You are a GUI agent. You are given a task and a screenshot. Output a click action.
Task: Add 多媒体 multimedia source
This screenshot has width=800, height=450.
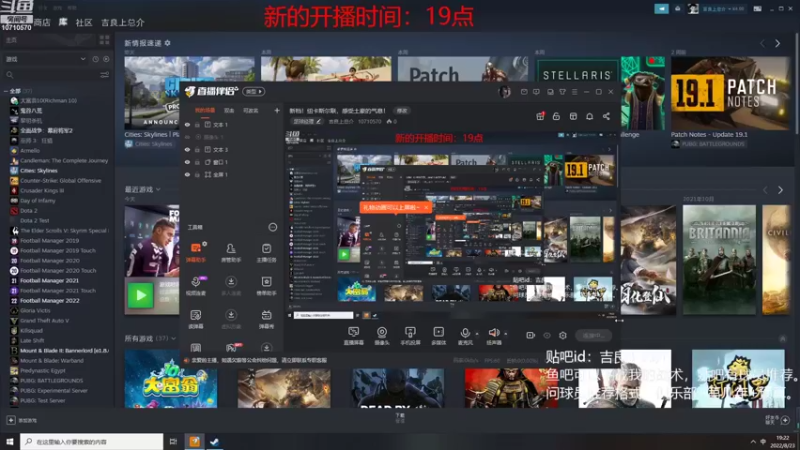pyautogui.click(x=438, y=336)
